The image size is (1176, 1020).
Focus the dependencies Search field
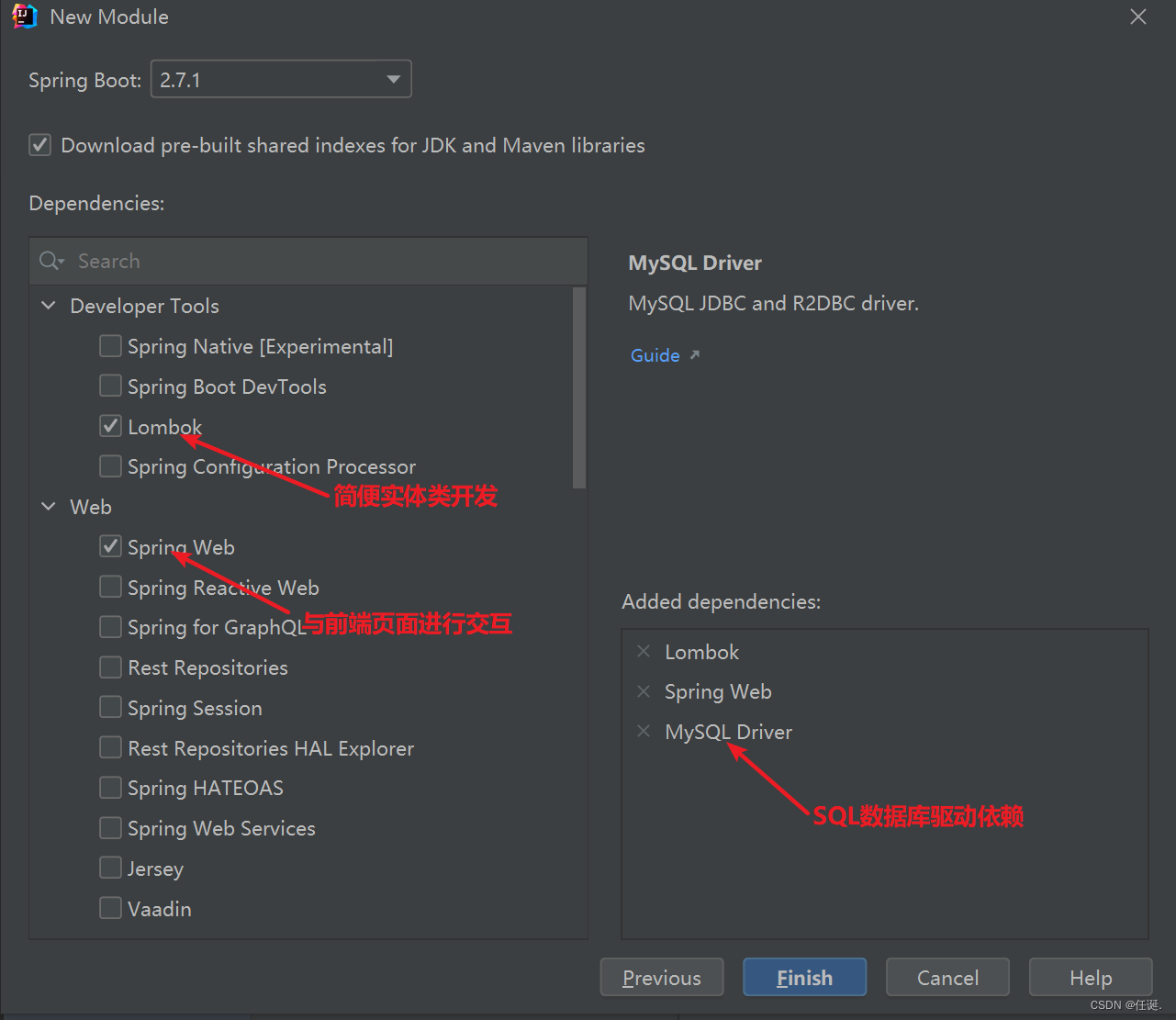click(308, 262)
